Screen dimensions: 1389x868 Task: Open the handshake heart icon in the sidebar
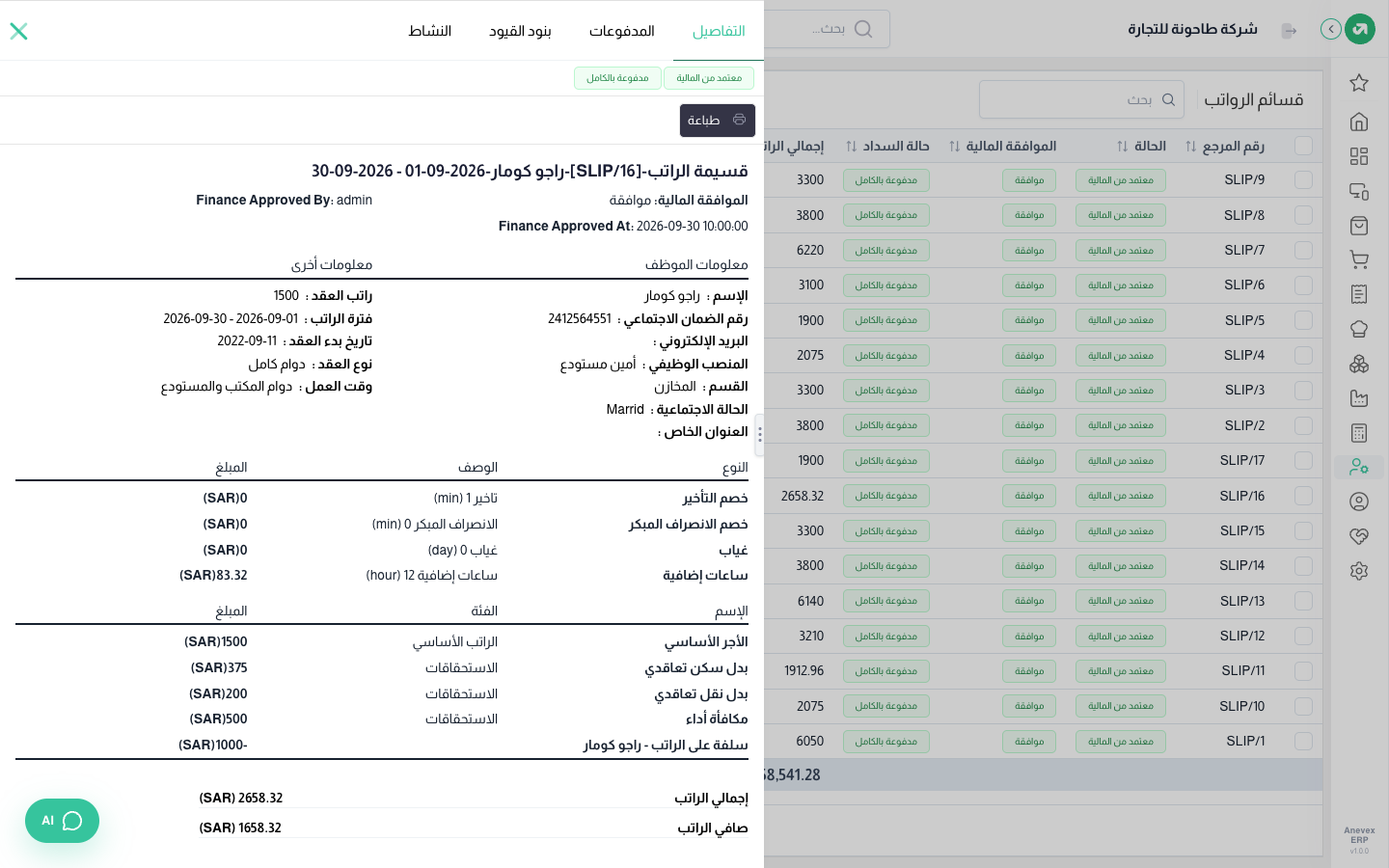(x=1359, y=536)
